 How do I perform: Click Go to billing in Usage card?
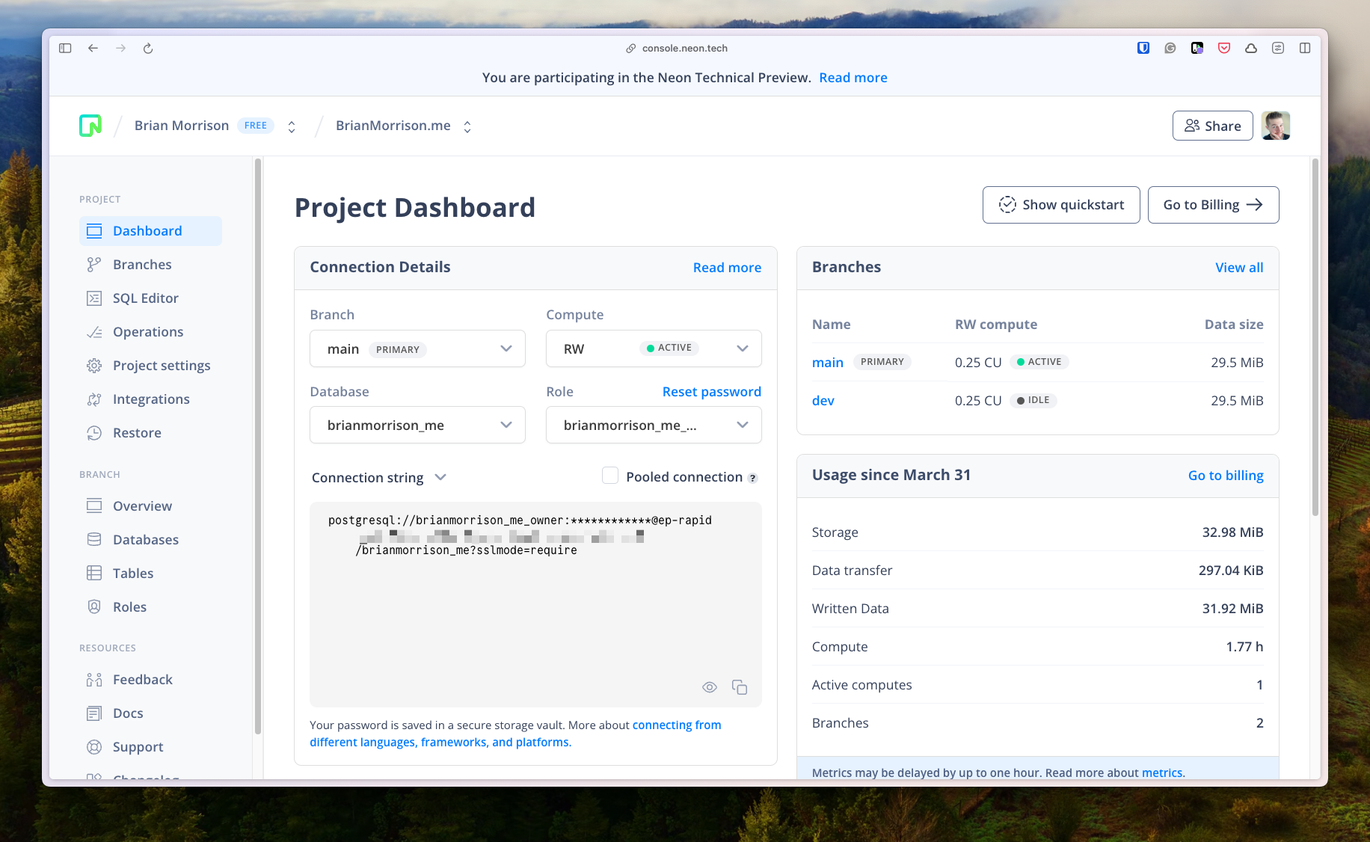1226,476
